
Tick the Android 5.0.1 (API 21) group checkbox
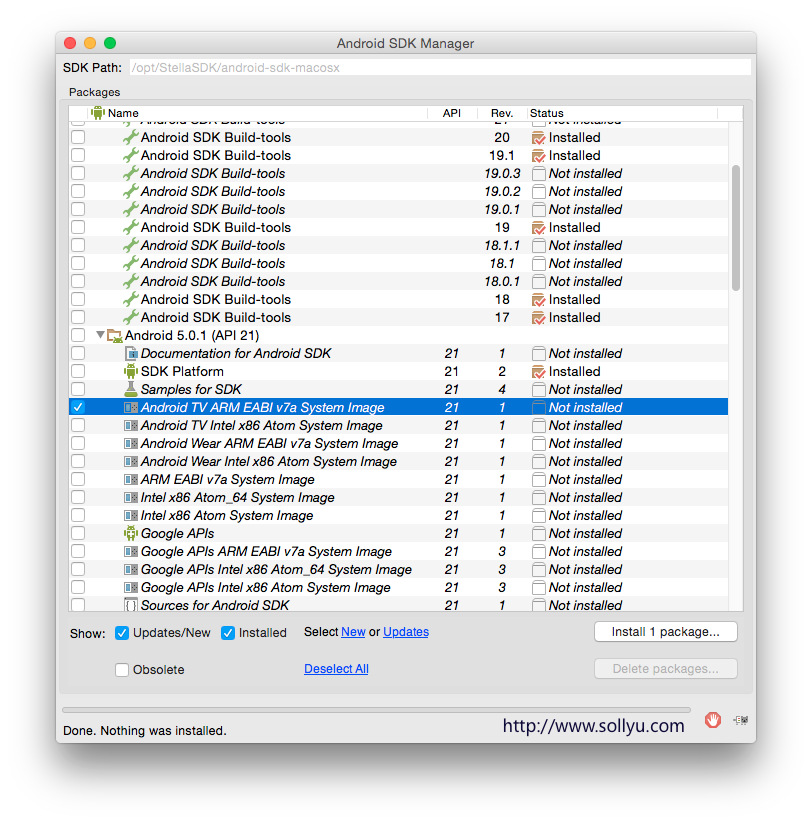click(78, 335)
